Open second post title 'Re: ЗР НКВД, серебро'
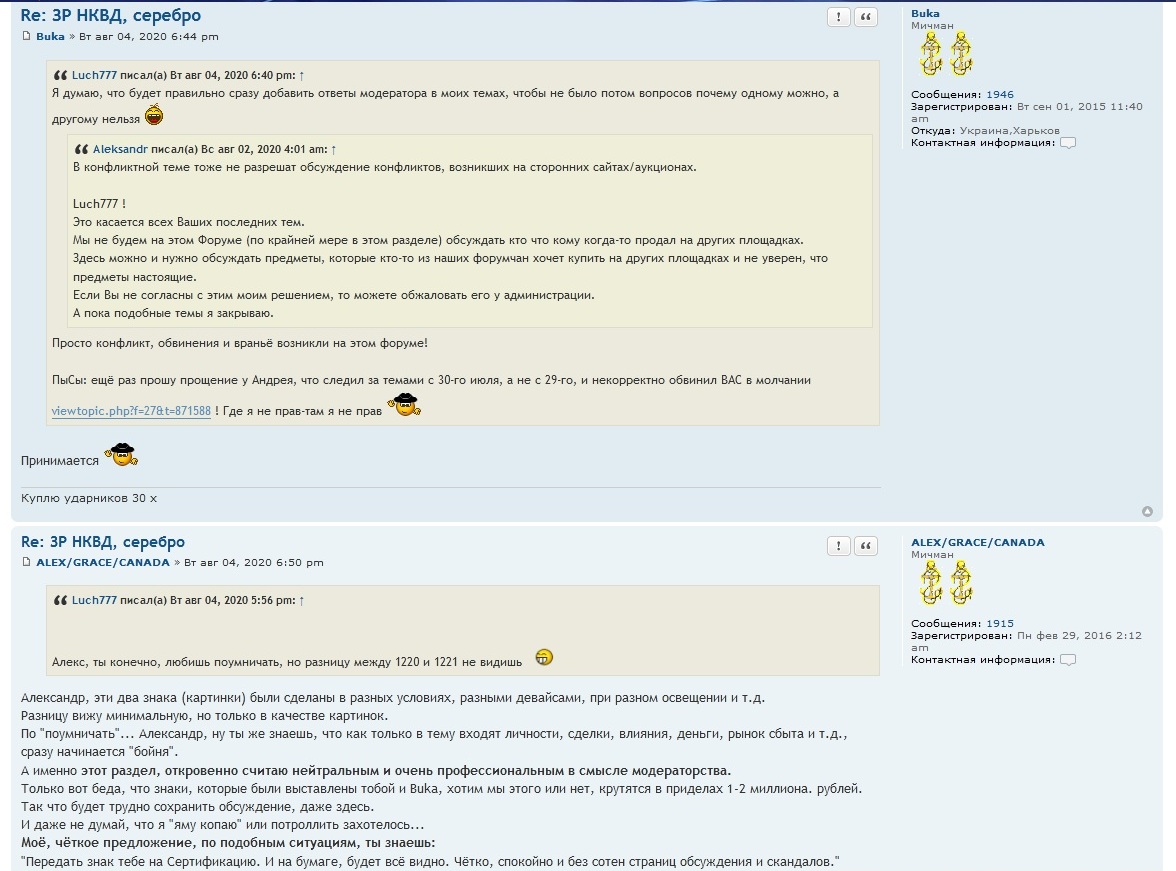The image size is (1176, 871). [x=102, y=542]
